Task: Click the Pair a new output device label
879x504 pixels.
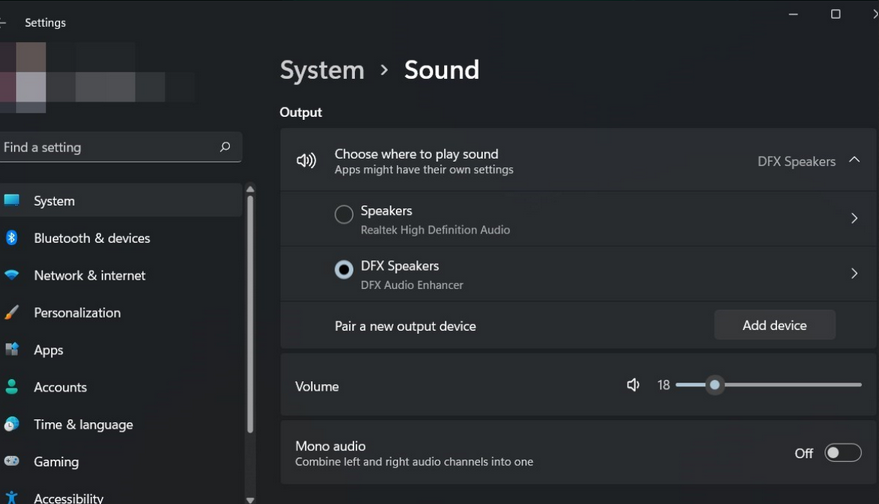Action: [405, 326]
